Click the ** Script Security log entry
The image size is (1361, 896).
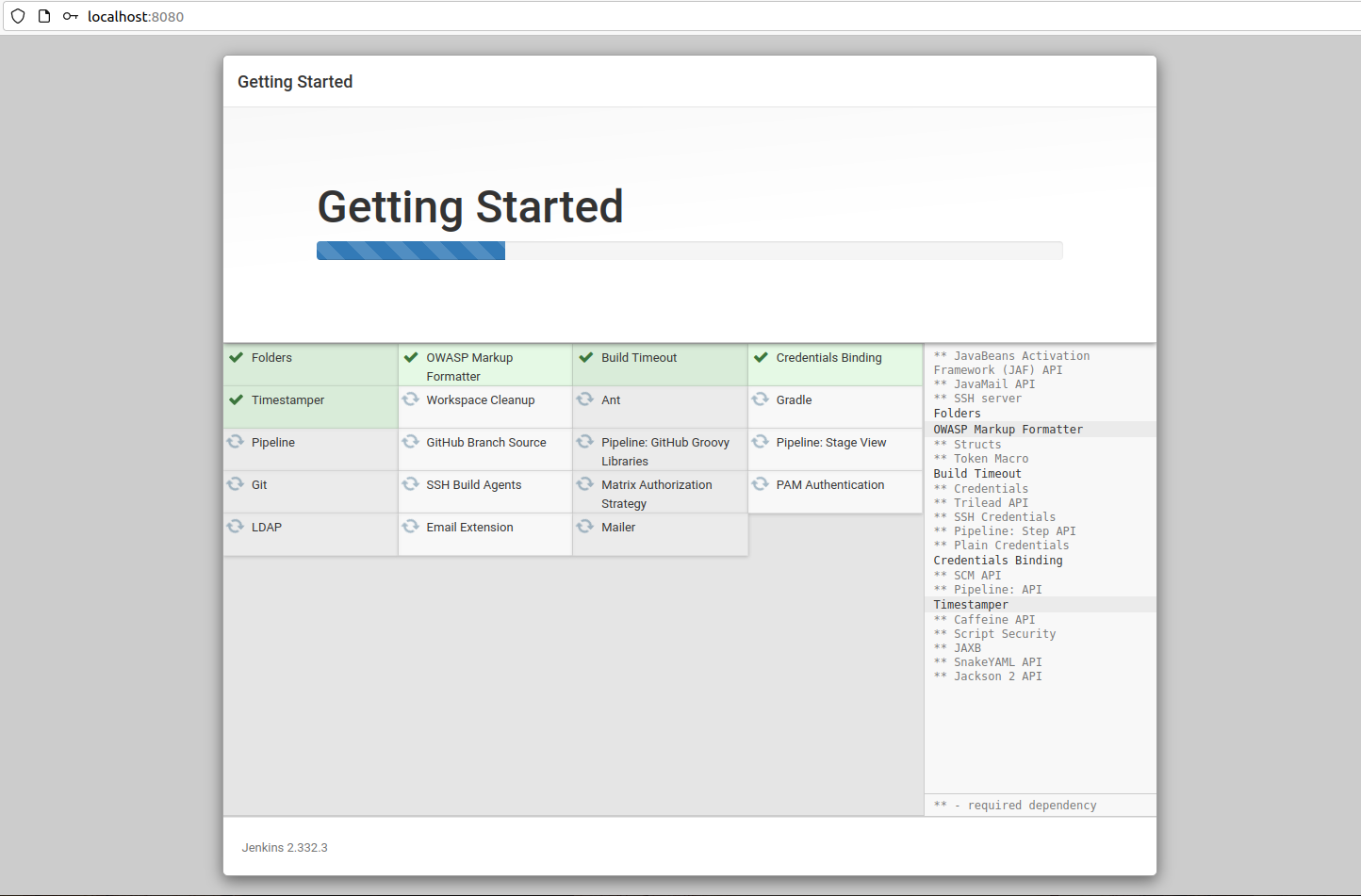(x=994, y=634)
